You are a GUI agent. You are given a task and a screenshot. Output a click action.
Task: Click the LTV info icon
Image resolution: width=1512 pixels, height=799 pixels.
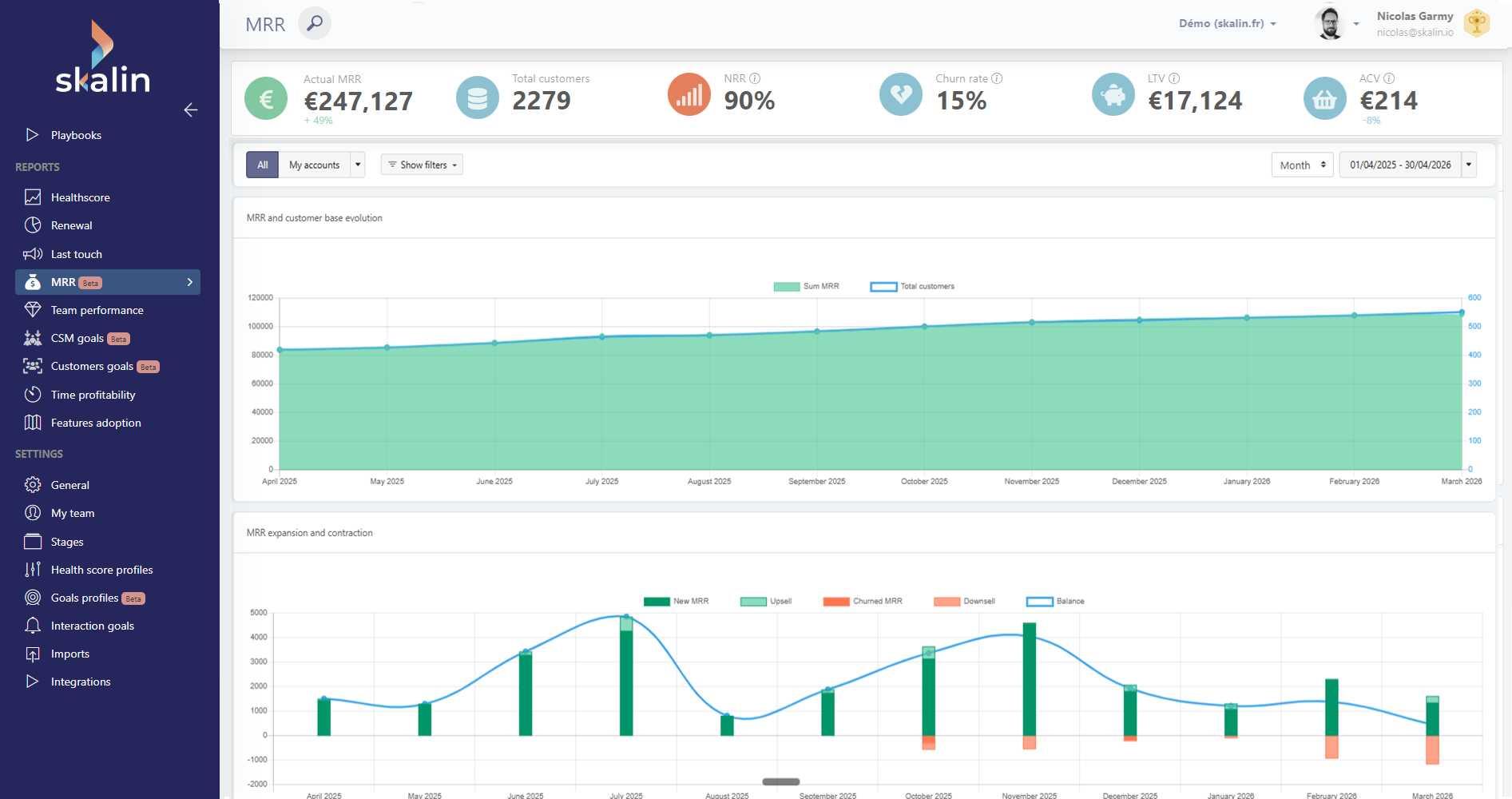1174,78
